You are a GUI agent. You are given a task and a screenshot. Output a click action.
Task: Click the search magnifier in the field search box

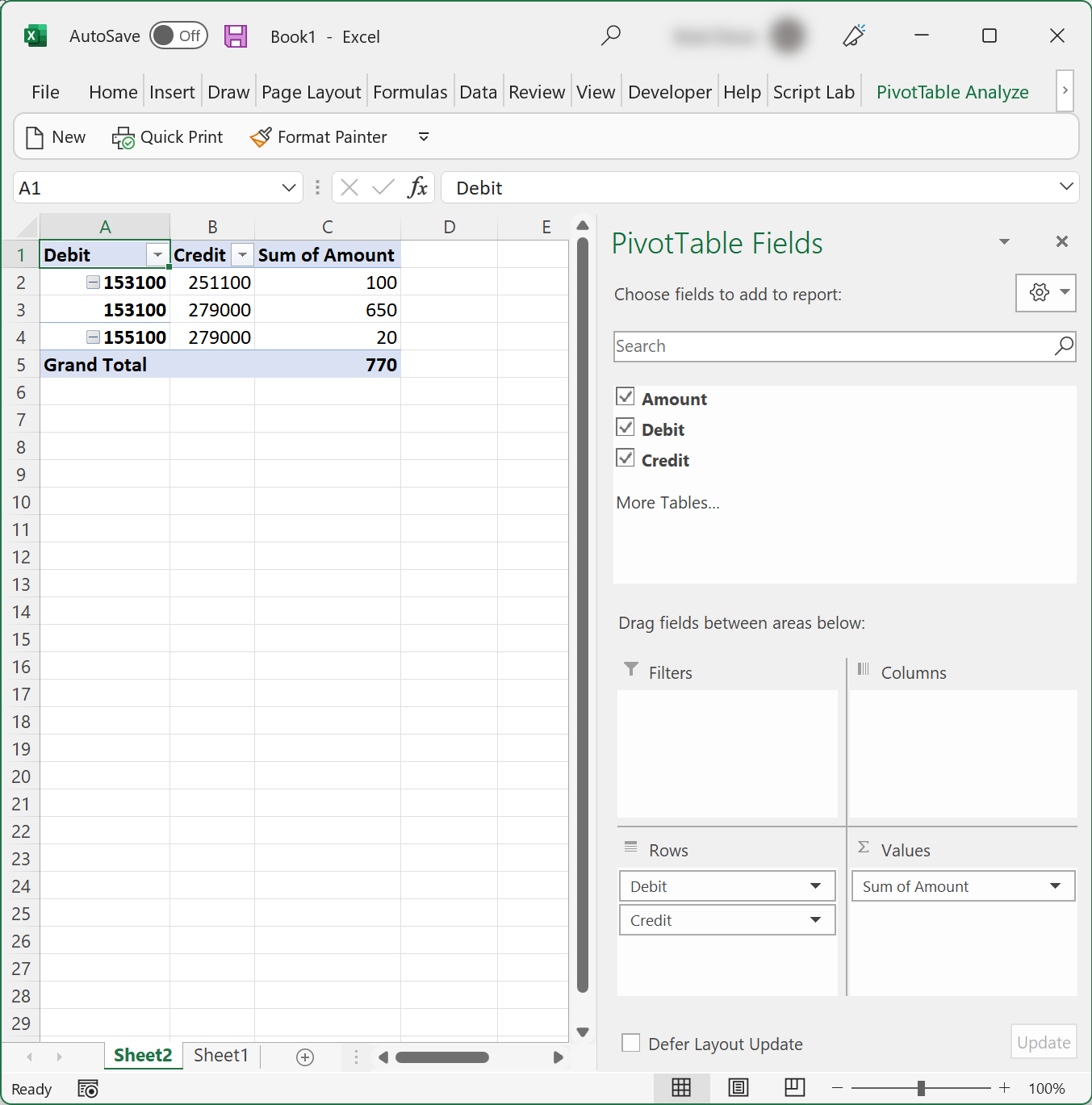coord(1064,346)
